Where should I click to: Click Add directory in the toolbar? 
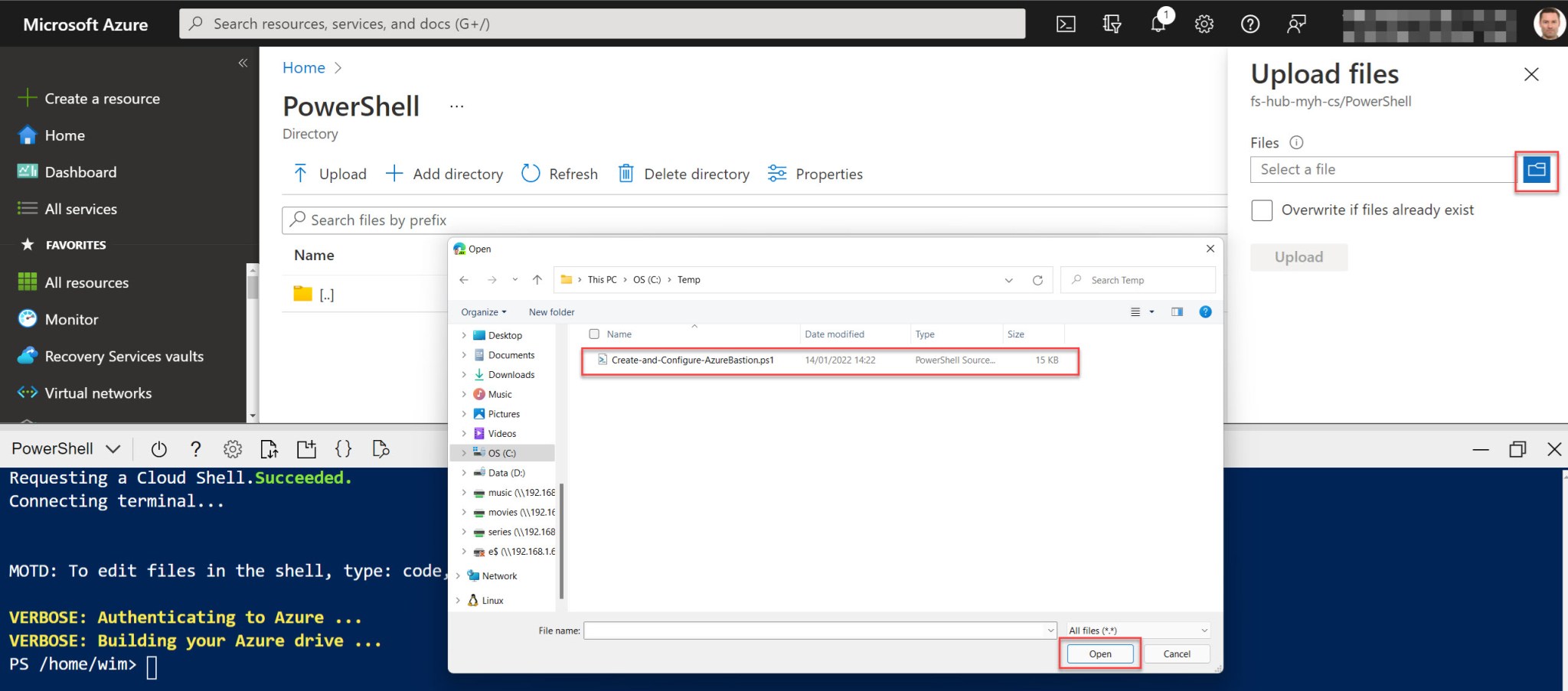pos(444,174)
